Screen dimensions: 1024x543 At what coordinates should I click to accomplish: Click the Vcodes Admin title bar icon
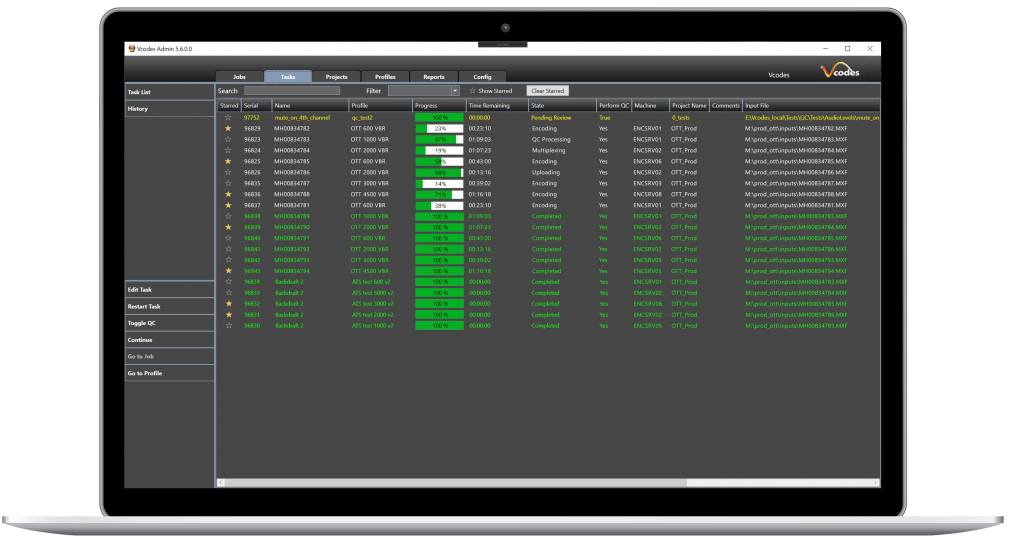[131, 49]
